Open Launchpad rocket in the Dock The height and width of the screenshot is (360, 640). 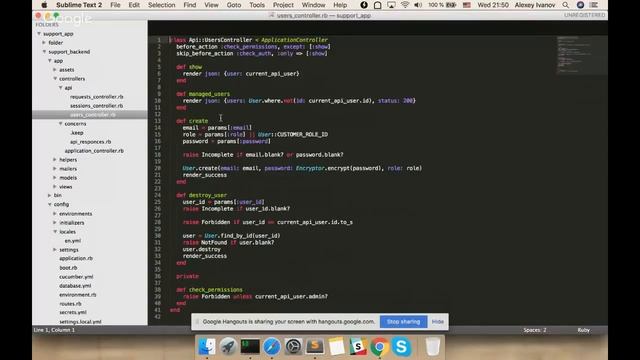[228, 347]
